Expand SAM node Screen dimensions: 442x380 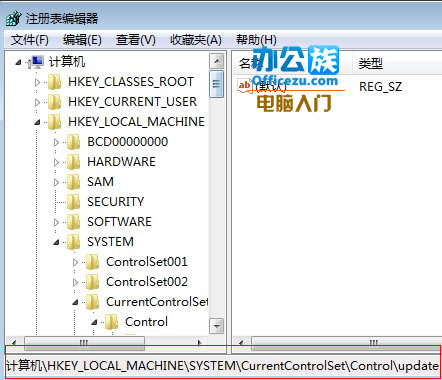[x=56, y=182]
